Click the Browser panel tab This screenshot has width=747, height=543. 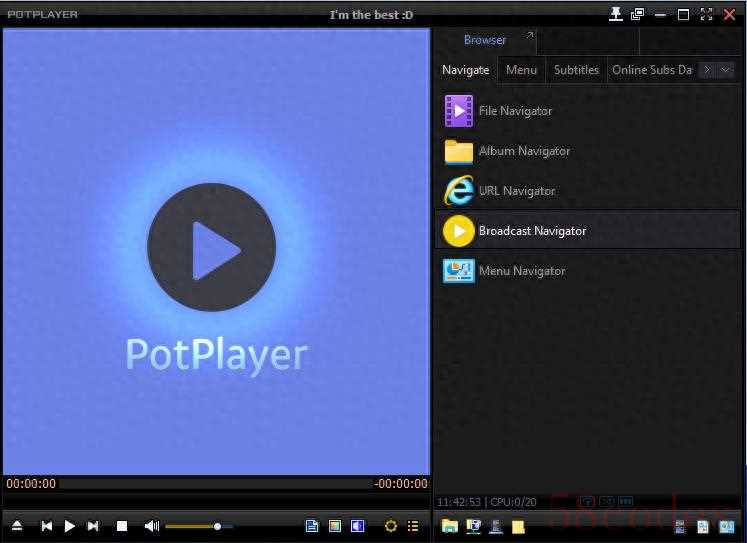click(485, 40)
